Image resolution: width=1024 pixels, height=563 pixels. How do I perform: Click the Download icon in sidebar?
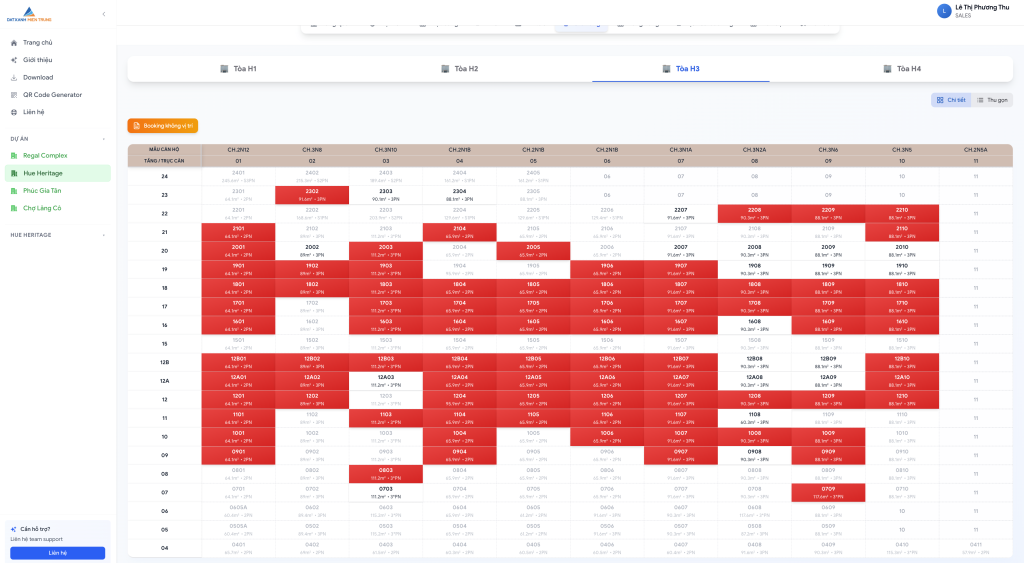tap(14, 77)
